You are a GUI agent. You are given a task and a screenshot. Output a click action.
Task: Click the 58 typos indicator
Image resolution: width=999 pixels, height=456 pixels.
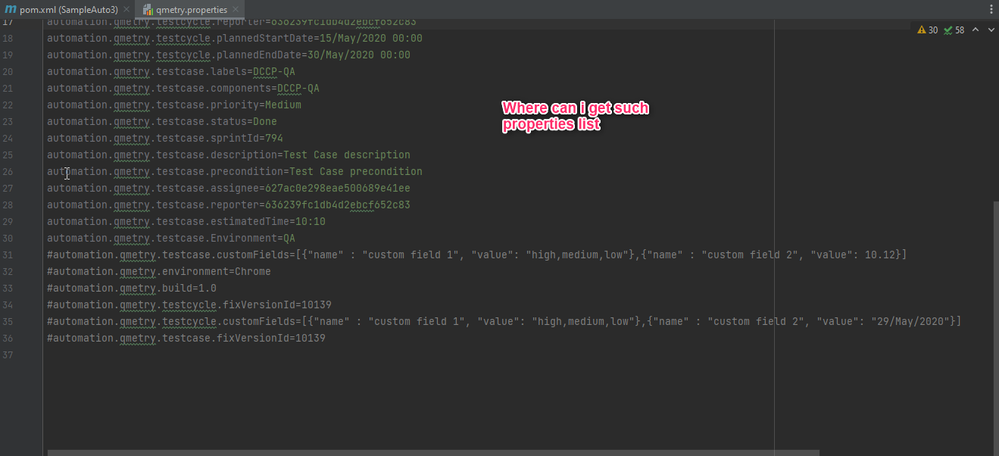coord(954,30)
